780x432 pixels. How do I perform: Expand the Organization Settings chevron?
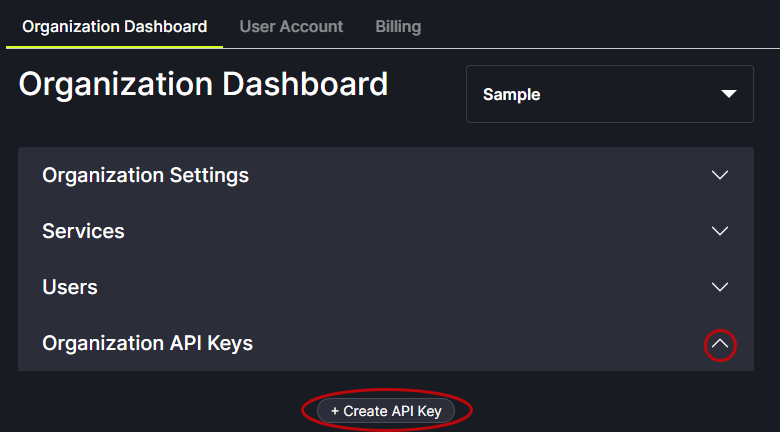[x=719, y=175]
